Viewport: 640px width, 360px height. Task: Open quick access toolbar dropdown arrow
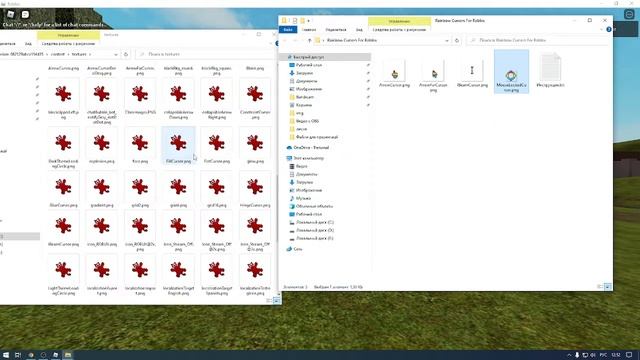click(309, 20)
